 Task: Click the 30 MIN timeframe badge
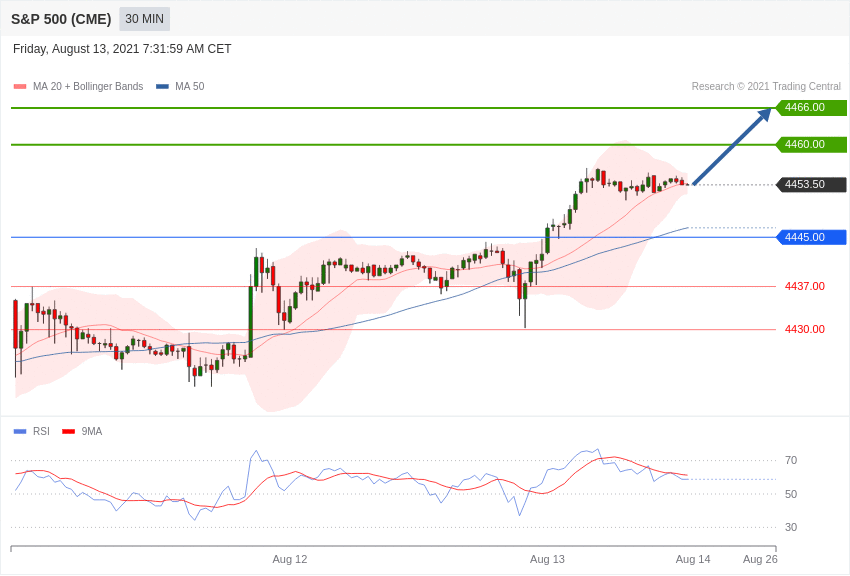point(144,19)
